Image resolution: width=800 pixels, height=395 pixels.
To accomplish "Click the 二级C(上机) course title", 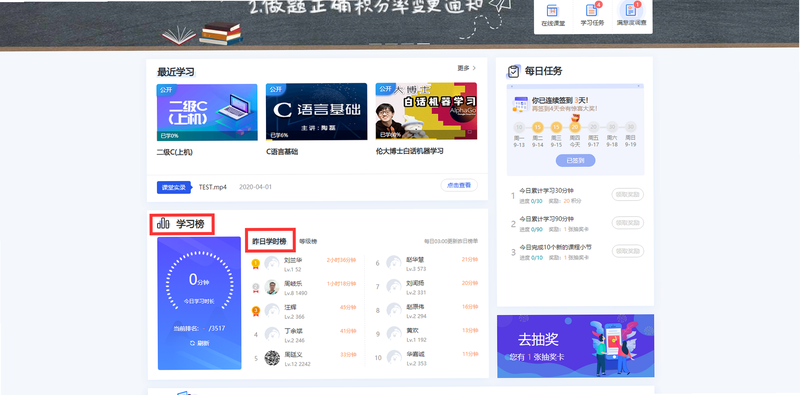I will tap(174, 152).
